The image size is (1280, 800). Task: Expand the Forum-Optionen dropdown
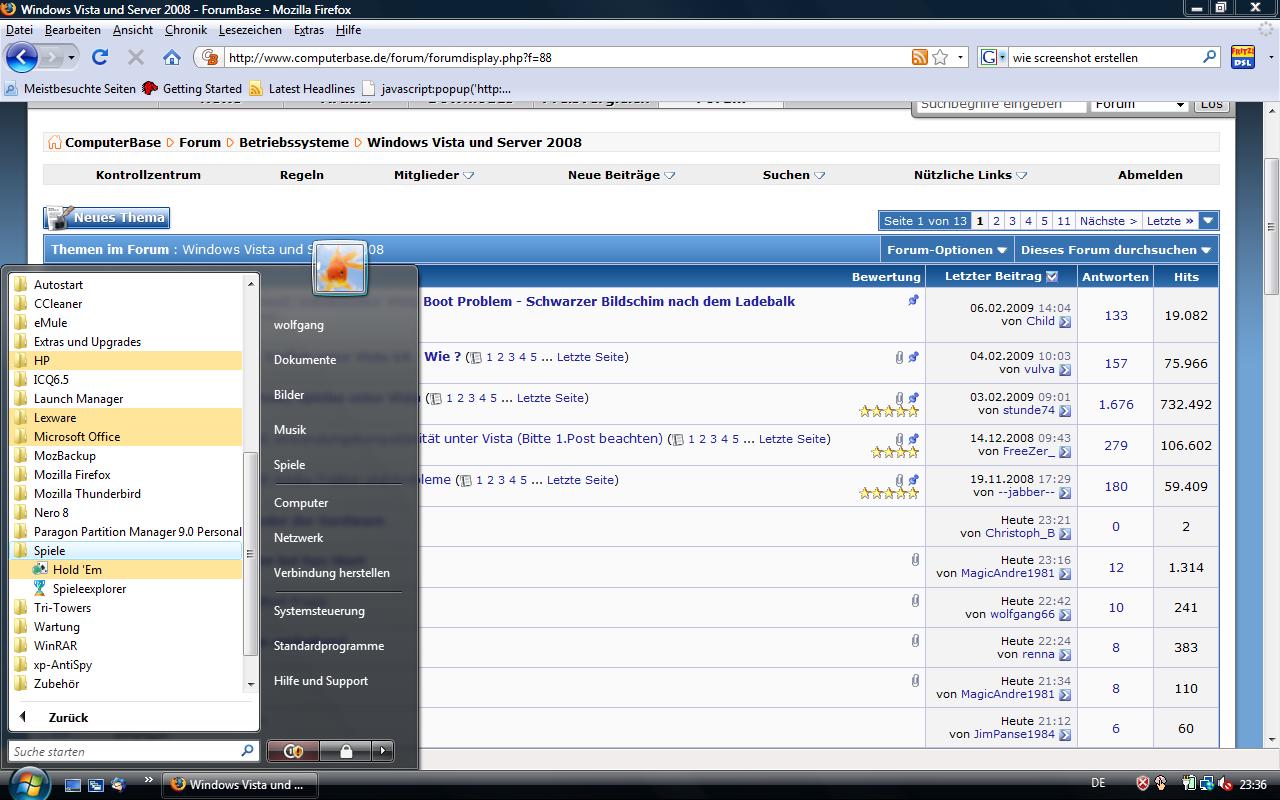tap(946, 250)
